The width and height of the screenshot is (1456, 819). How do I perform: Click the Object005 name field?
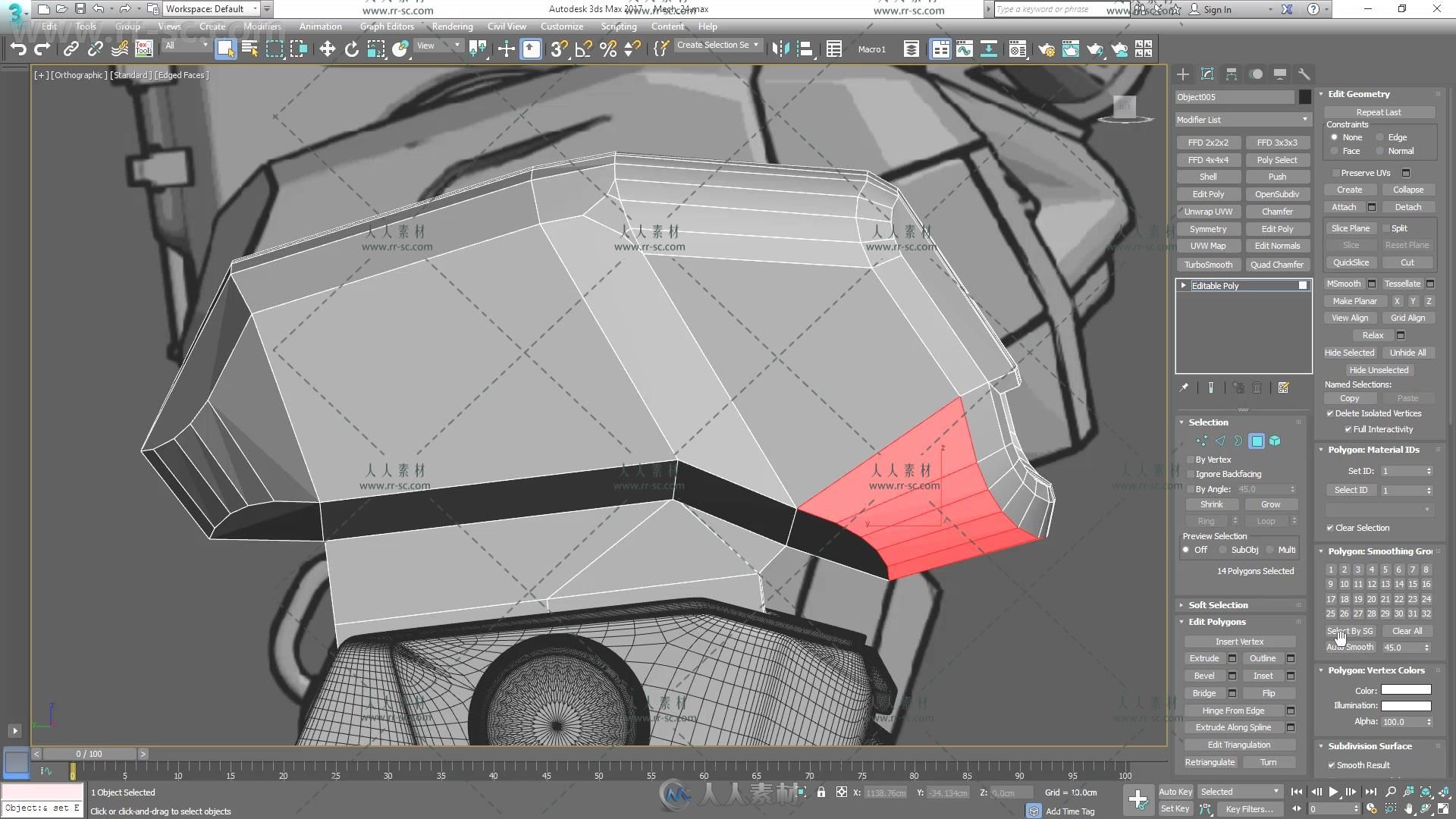coord(1235,97)
